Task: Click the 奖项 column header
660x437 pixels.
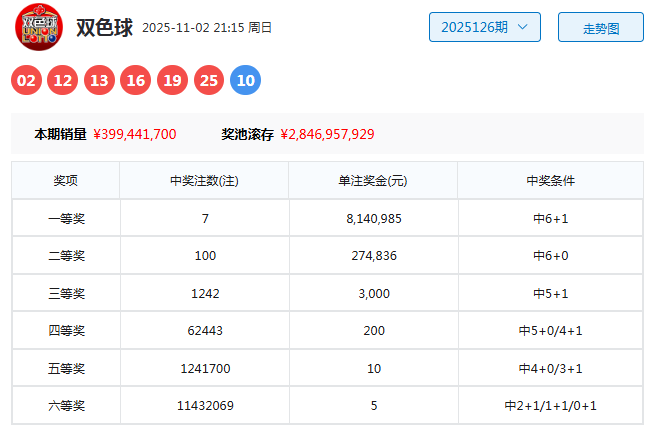Action: click(66, 181)
